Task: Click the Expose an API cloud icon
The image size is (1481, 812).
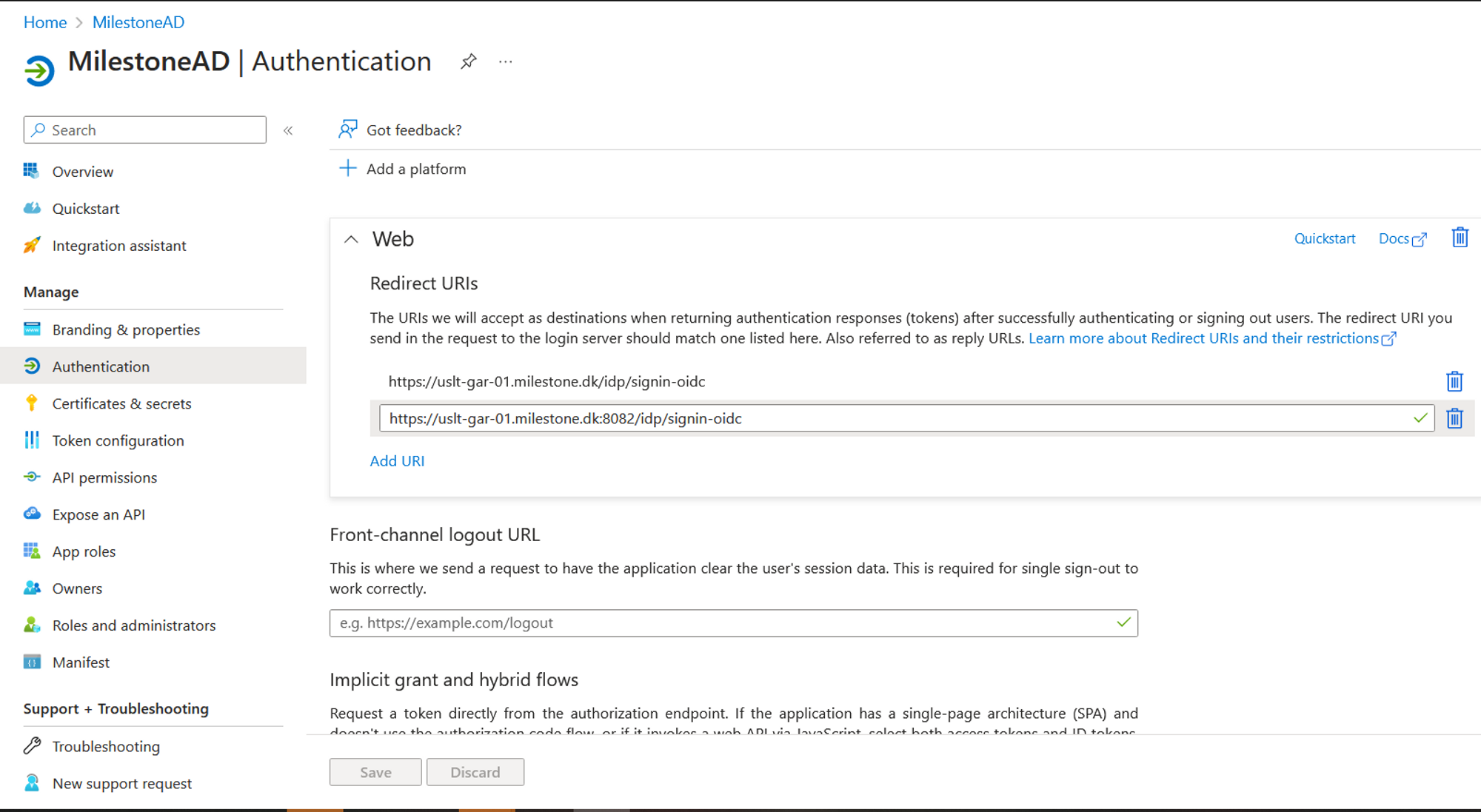Action: pos(31,514)
